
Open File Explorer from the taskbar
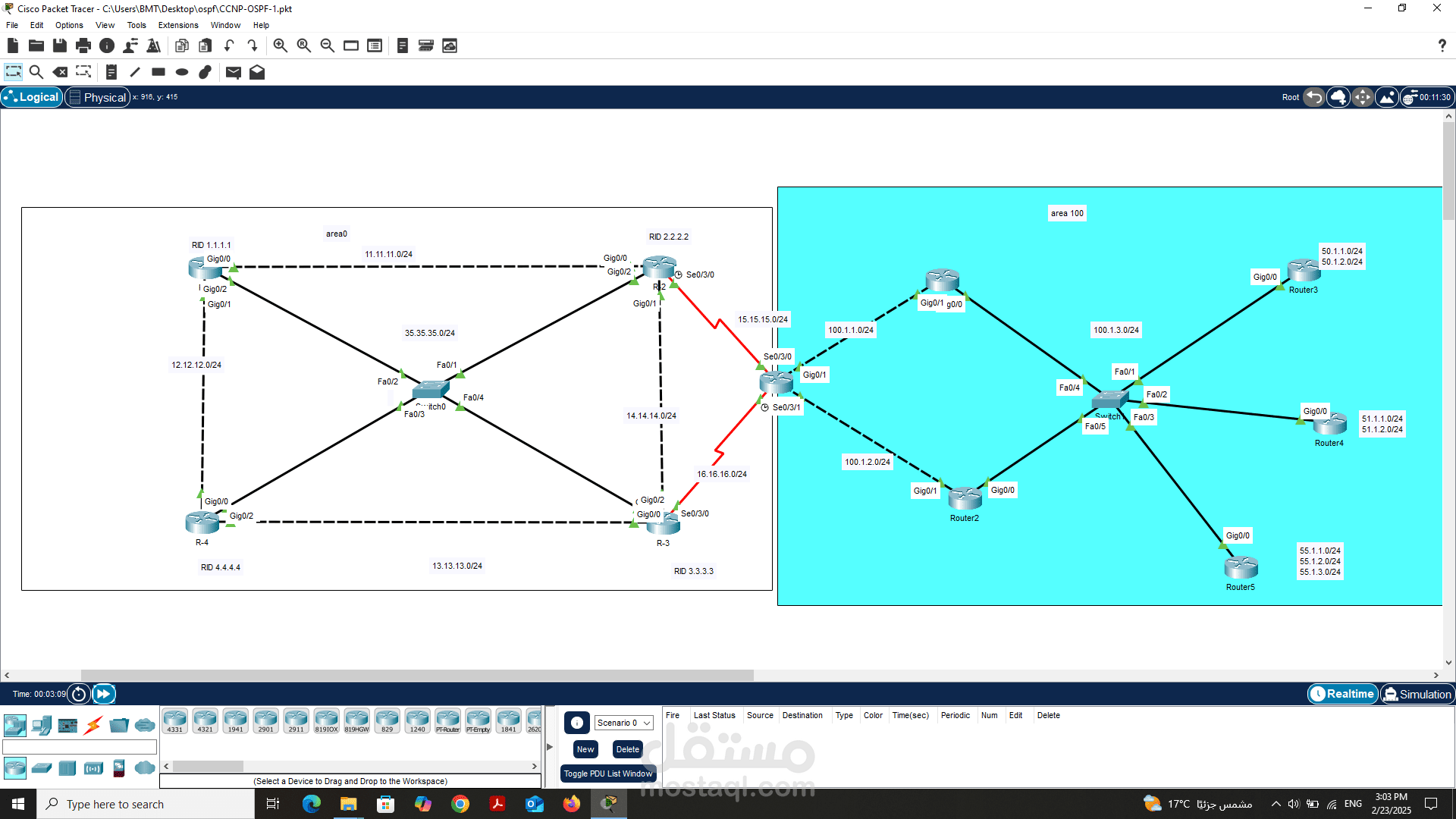[x=348, y=804]
